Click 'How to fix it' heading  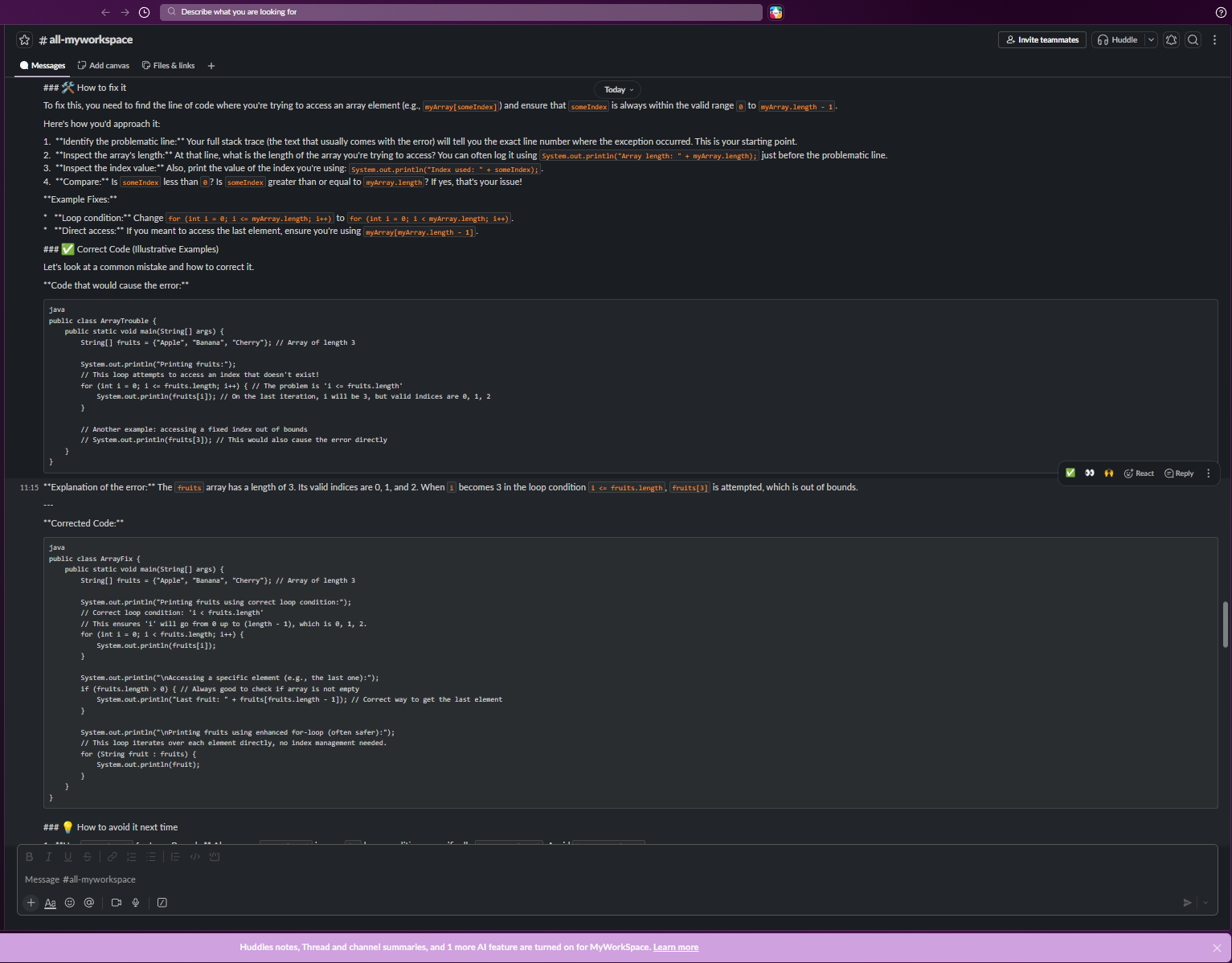(x=101, y=88)
